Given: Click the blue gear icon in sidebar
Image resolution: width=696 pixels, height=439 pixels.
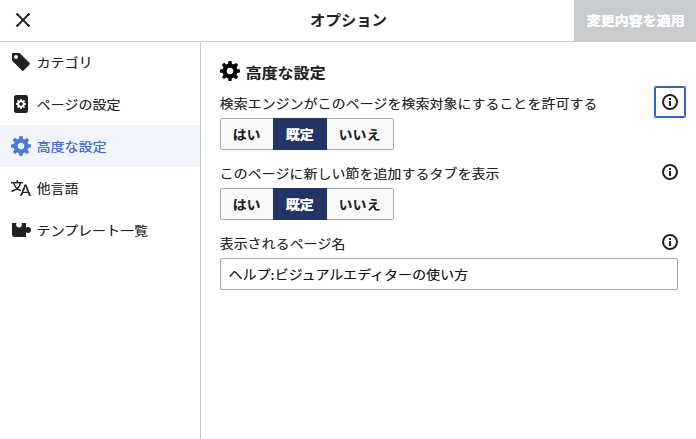Looking at the screenshot, I should [x=20, y=146].
